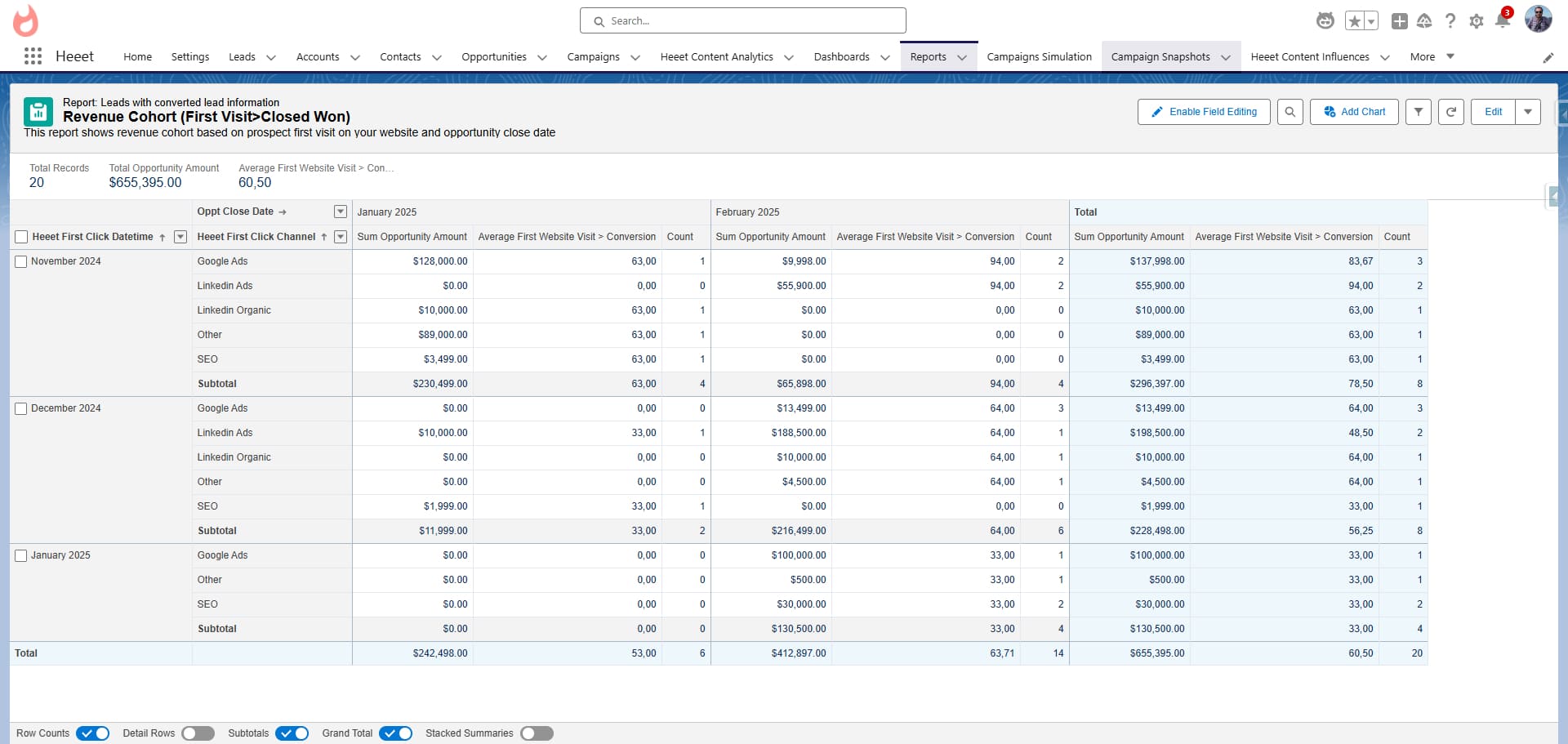Sort by Heeet First Click Datetime arrow
The width and height of the screenshot is (1568, 744).
pos(163,237)
